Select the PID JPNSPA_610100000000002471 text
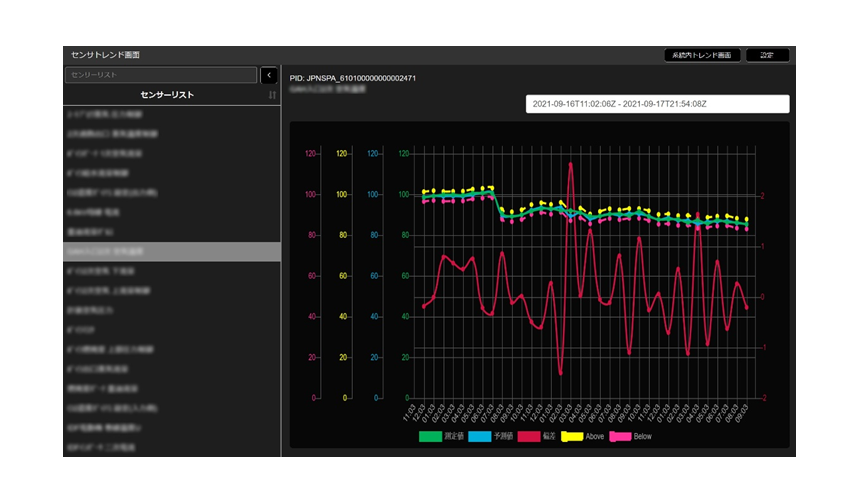 pyautogui.click(x=353, y=78)
